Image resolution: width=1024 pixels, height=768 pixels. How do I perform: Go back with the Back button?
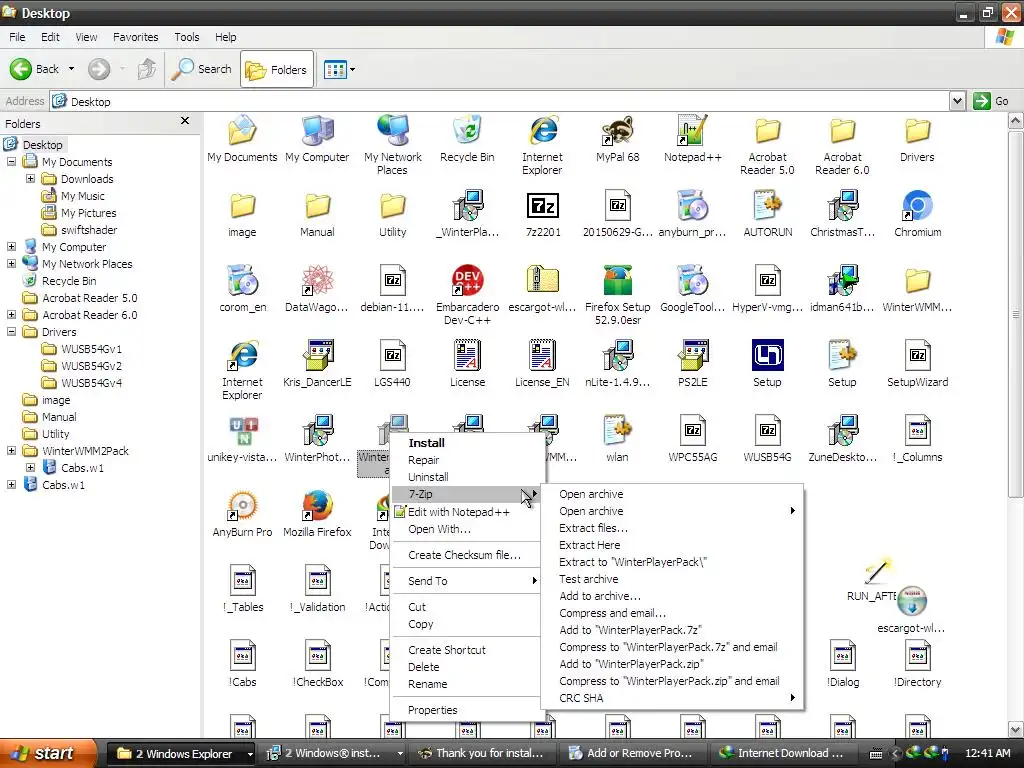pos(35,69)
